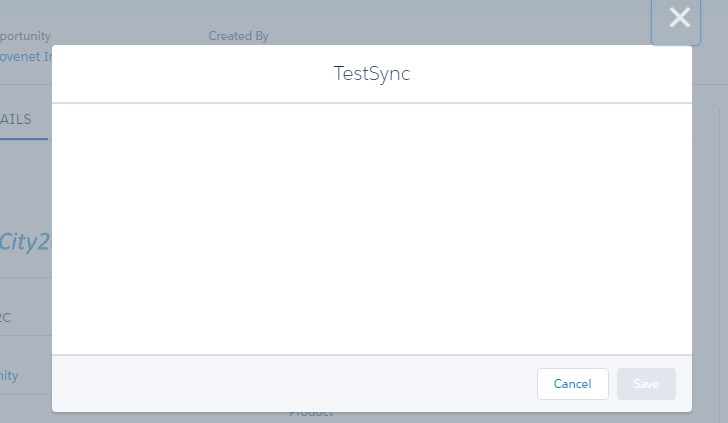Click the TestSync dialog title

pyautogui.click(x=372, y=74)
